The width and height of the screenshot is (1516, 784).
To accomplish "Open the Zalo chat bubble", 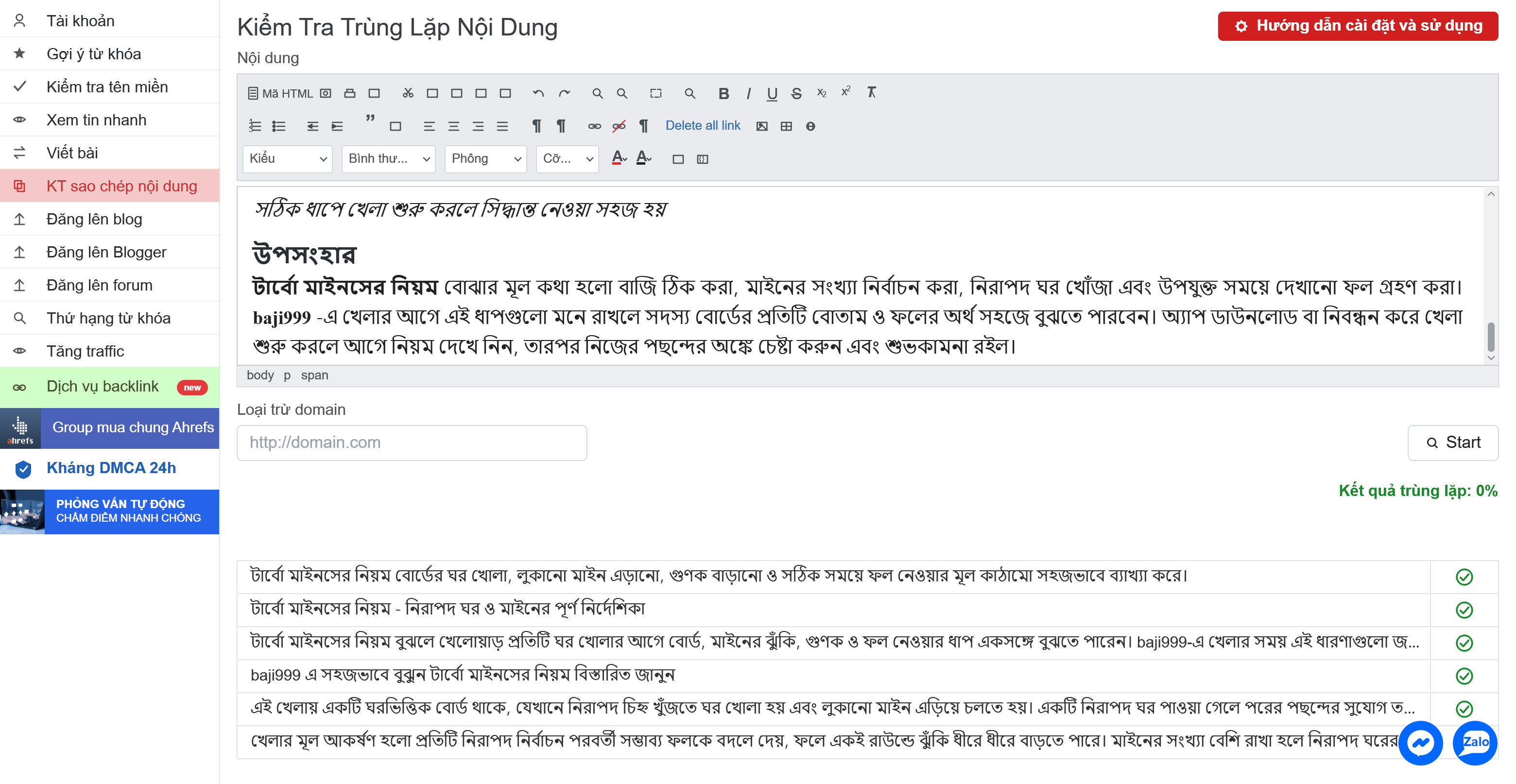I will coord(1475,743).
